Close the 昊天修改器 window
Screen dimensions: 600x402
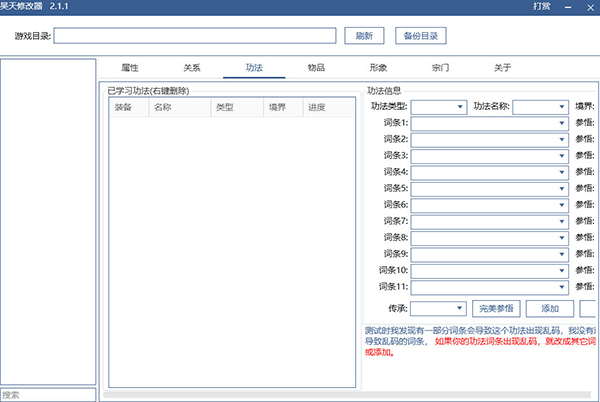click(x=591, y=8)
